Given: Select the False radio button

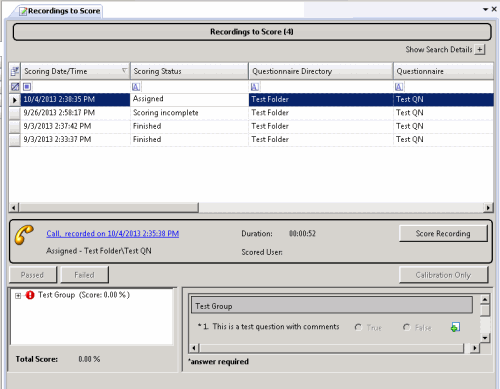Looking at the screenshot, I should click(x=406, y=327).
